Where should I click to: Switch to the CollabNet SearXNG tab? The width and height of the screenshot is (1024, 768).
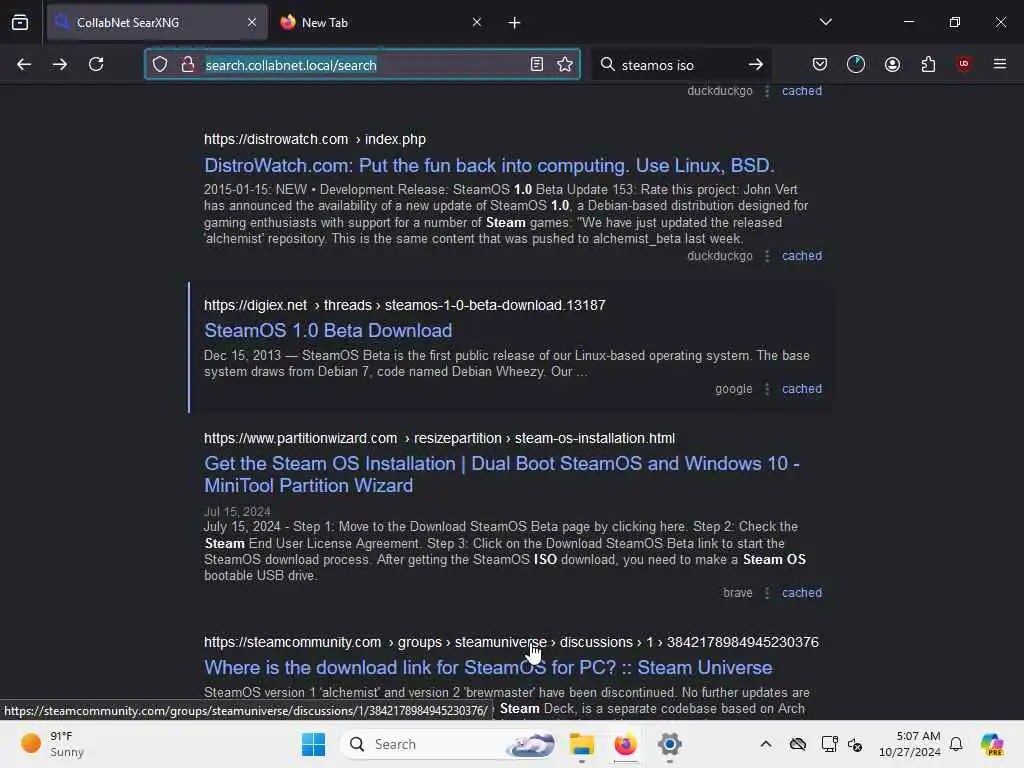pos(157,22)
